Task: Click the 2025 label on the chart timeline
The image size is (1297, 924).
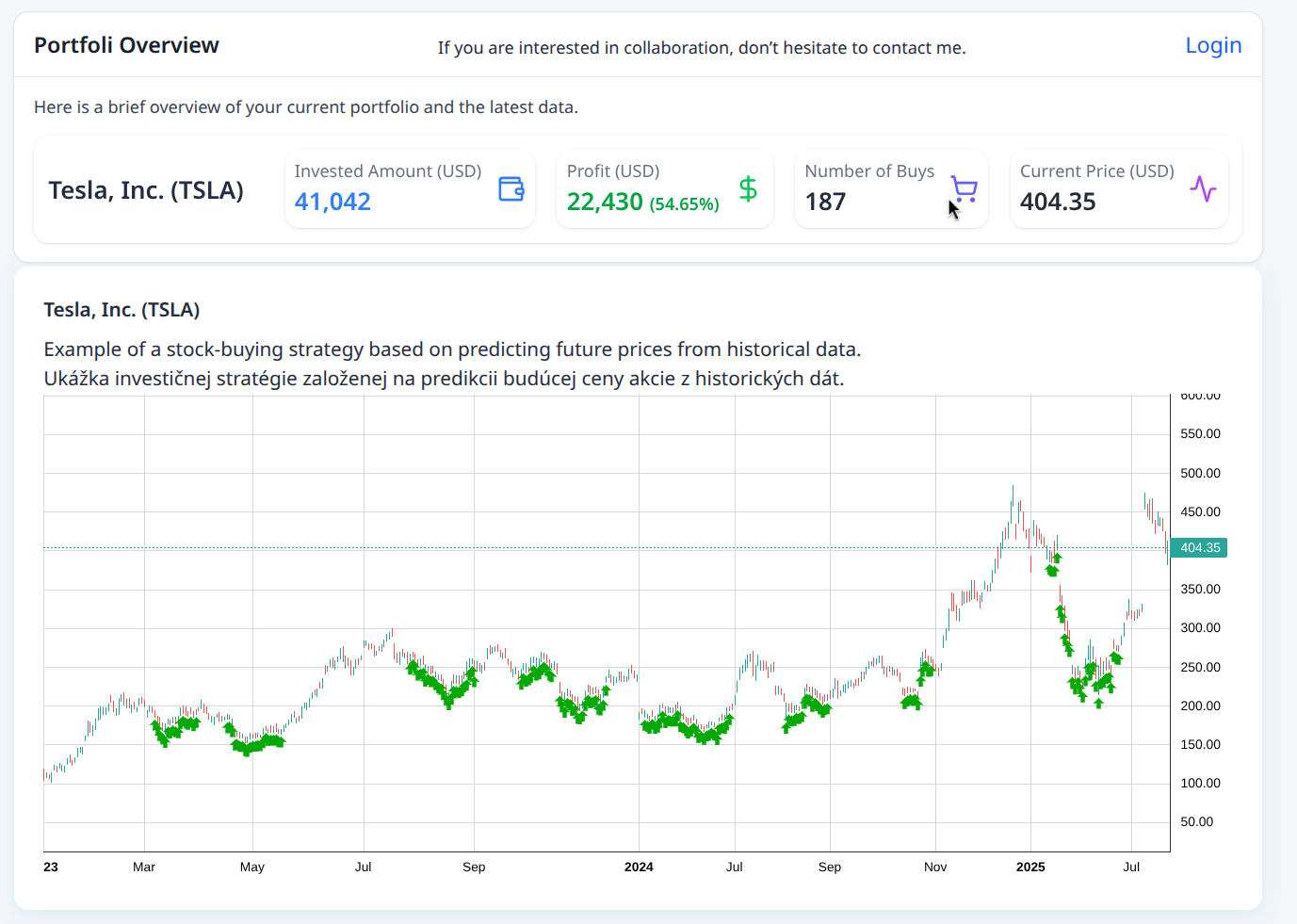Action: click(1030, 867)
